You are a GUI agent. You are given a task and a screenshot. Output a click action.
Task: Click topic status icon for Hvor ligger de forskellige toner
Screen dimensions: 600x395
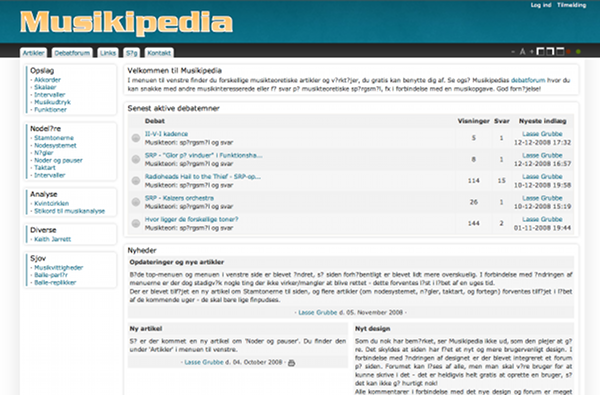tap(136, 223)
